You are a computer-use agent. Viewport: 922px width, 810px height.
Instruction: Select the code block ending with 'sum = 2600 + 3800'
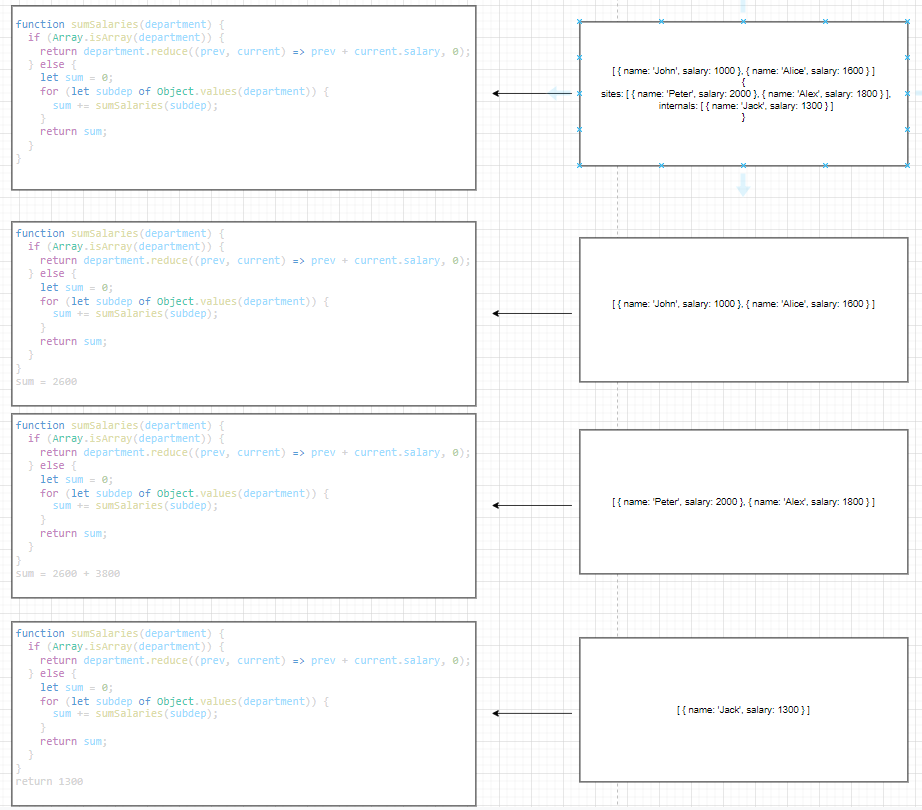(x=243, y=506)
